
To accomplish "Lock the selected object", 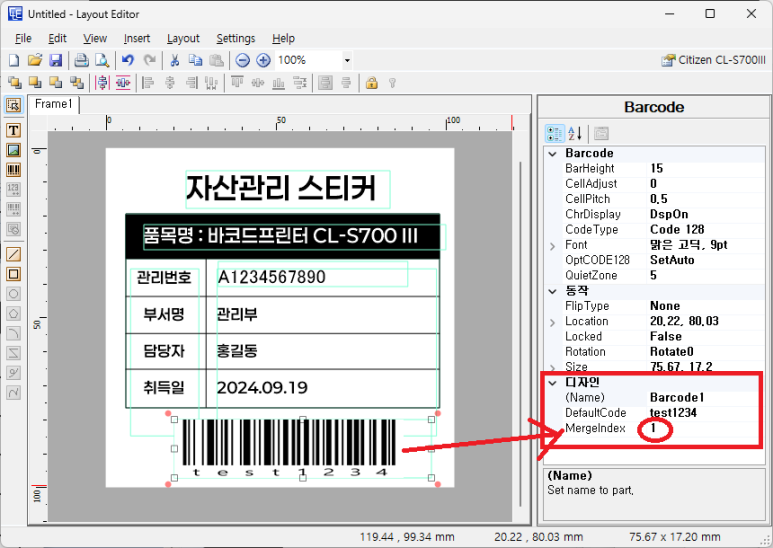I will (x=372, y=83).
